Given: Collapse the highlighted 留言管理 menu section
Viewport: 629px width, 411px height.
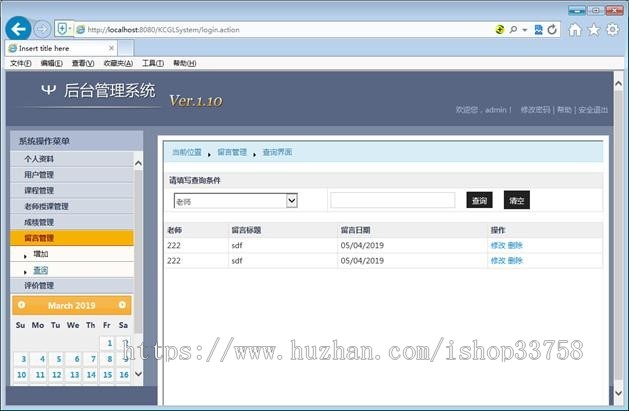Looking at the screenshot, I should pos(72,238).
